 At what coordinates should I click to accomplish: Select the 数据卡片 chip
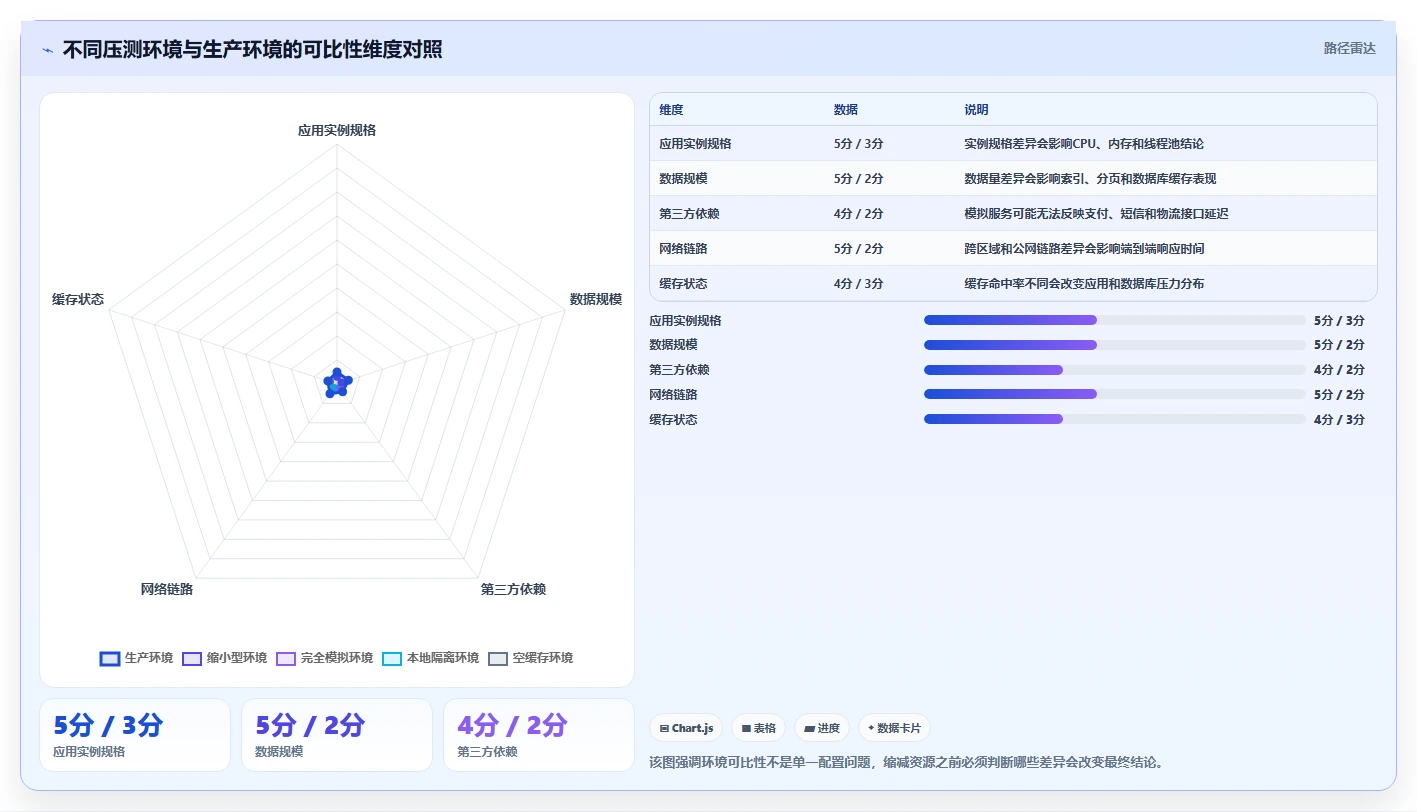(894, 728)
